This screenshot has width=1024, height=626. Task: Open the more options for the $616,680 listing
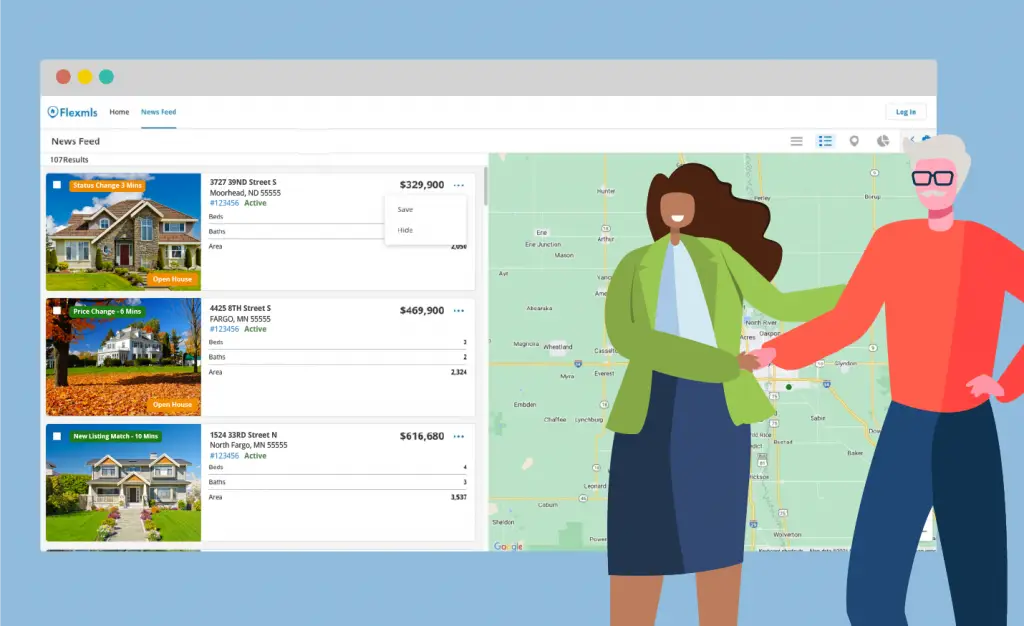tap(459, 436)
